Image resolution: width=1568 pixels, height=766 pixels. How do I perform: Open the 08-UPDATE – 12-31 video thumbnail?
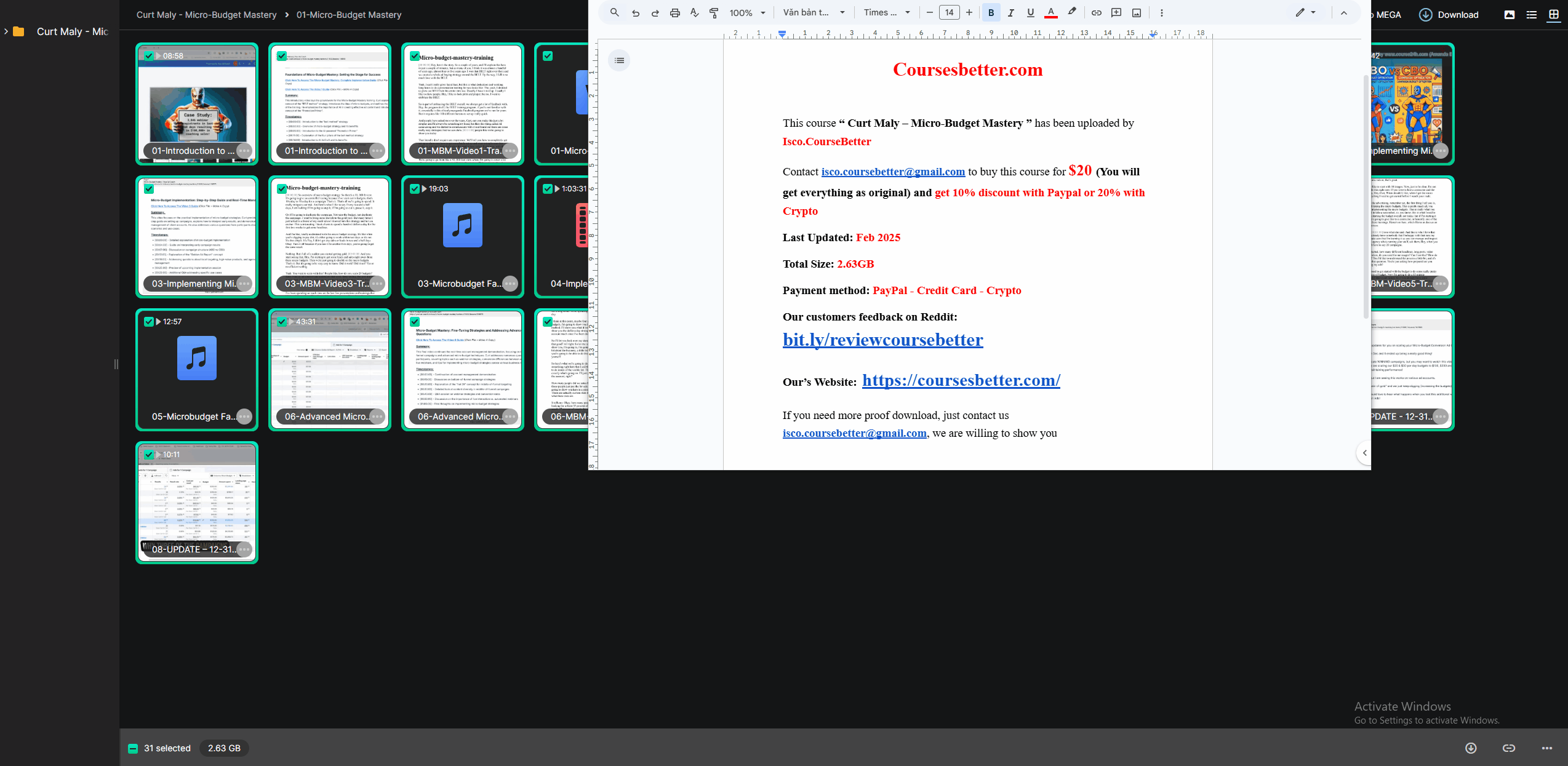pyautogui.click(x=197, y=503)
